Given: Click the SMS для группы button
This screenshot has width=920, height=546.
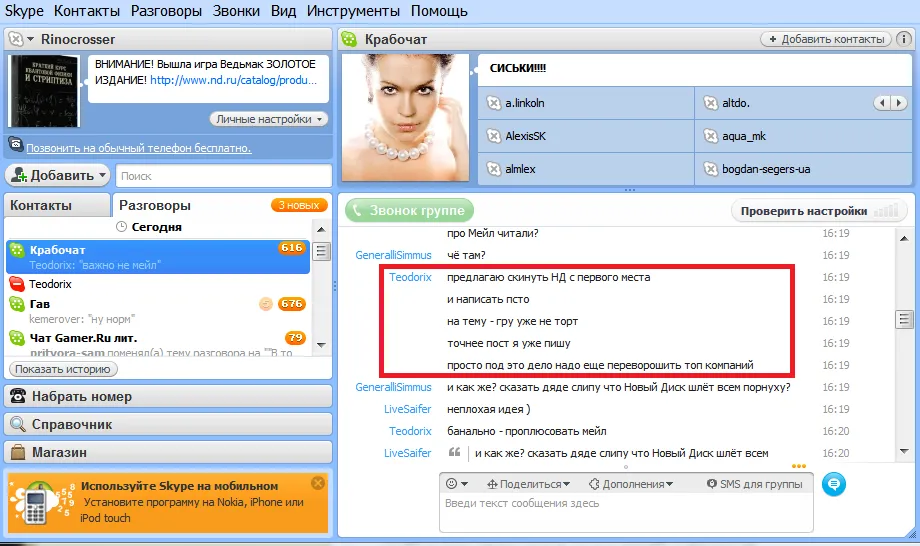Looking at the screenshot, I should click(754, 484).
